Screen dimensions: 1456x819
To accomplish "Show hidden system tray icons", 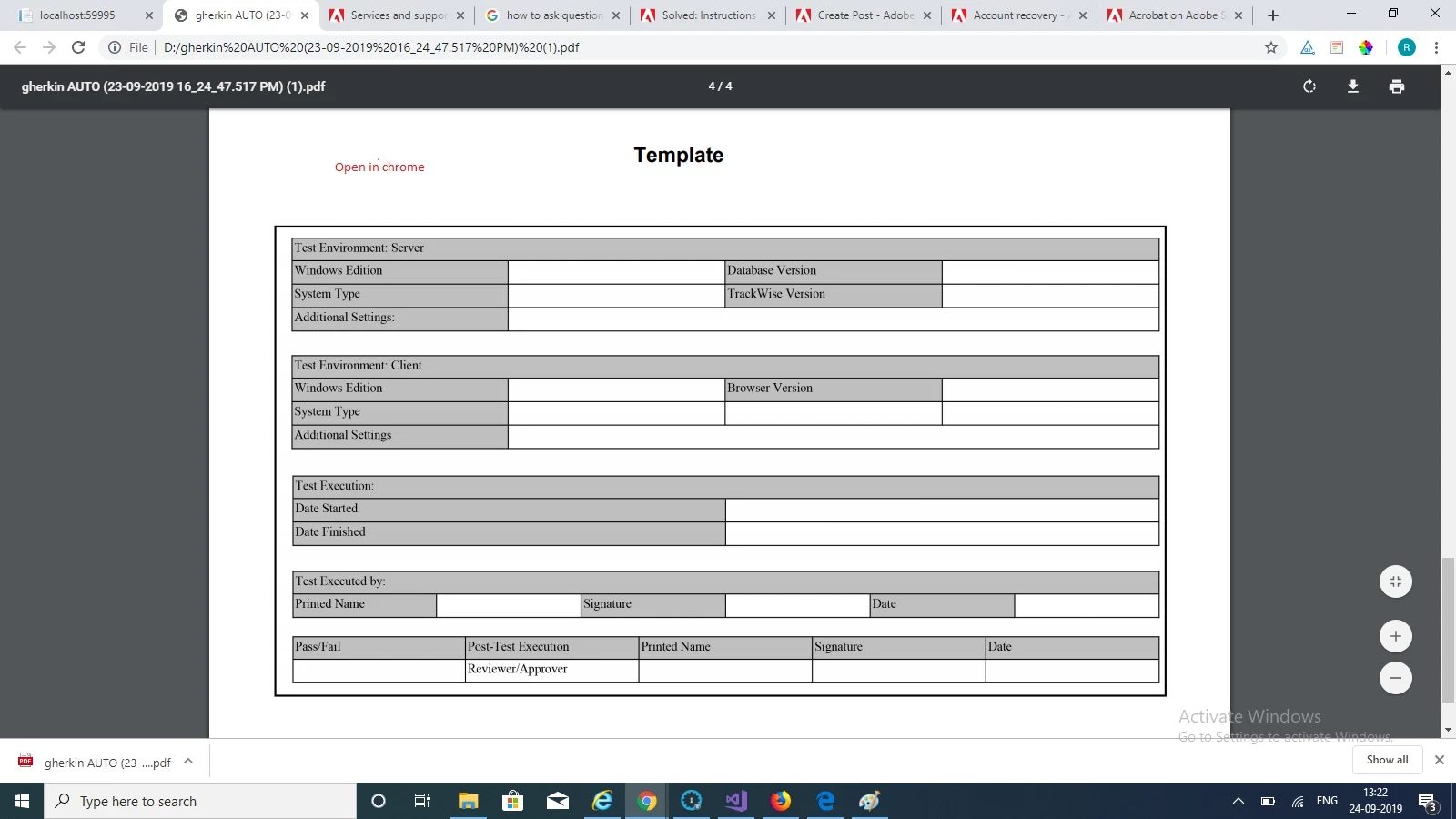I will coord(1239,801).
